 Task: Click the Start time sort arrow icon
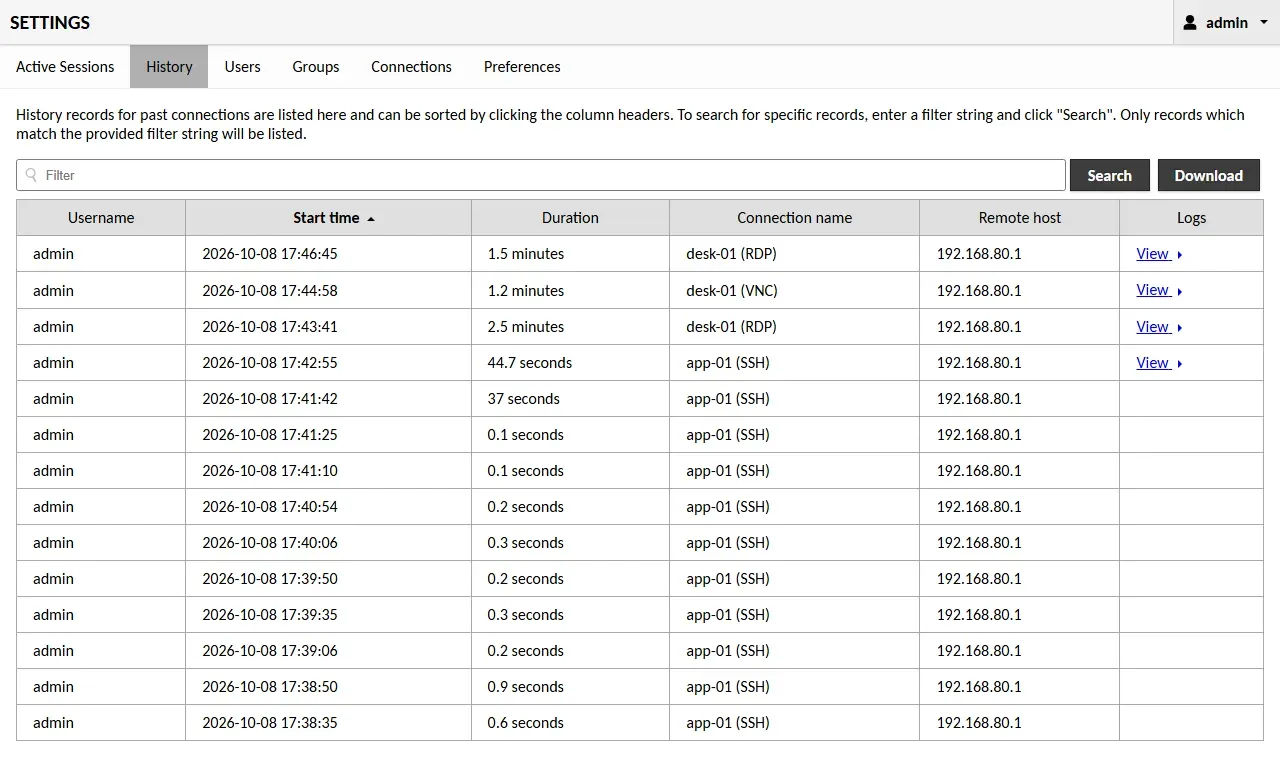(x=371, y=219)
